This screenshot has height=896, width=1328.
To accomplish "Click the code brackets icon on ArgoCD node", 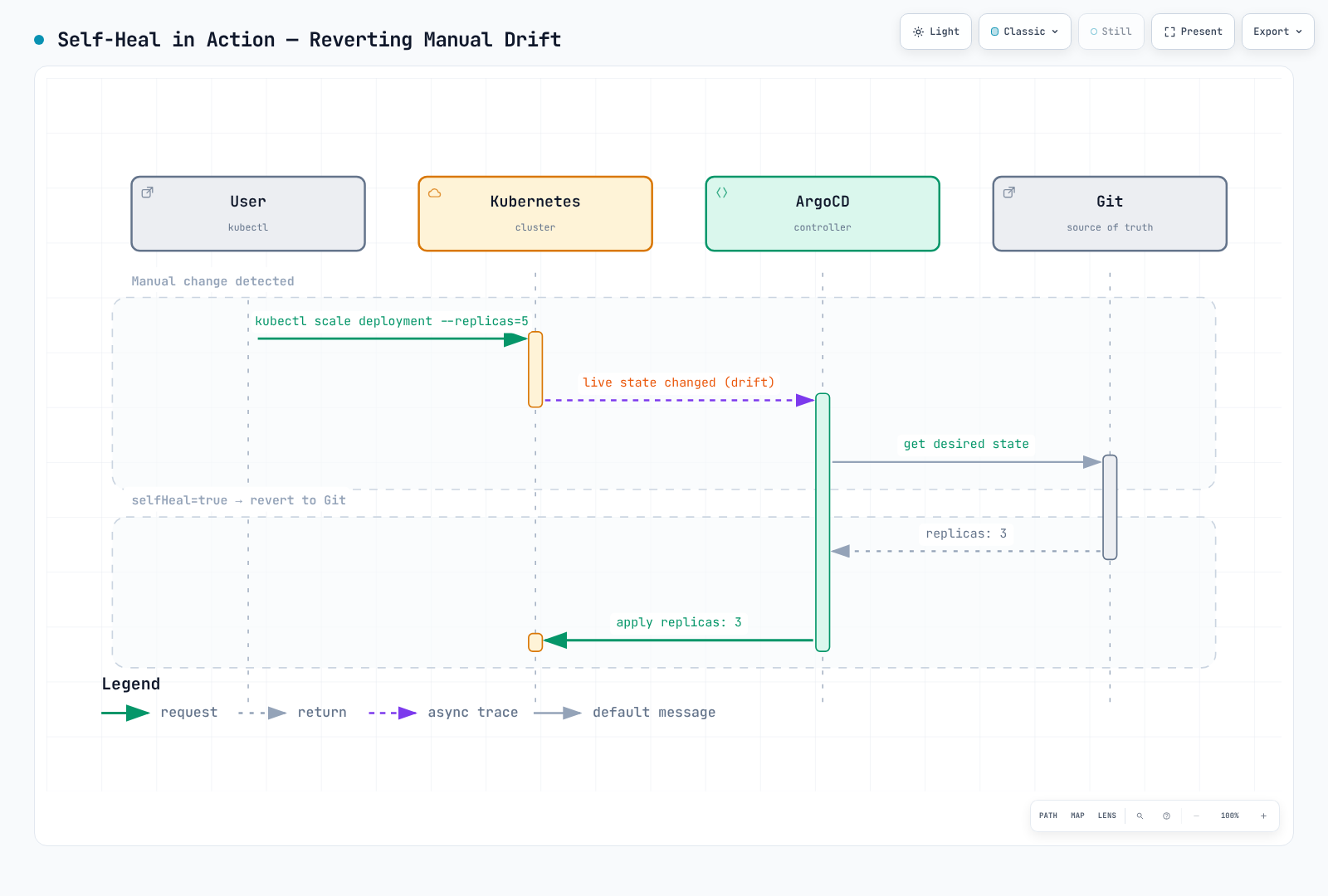I will point(722,192).
